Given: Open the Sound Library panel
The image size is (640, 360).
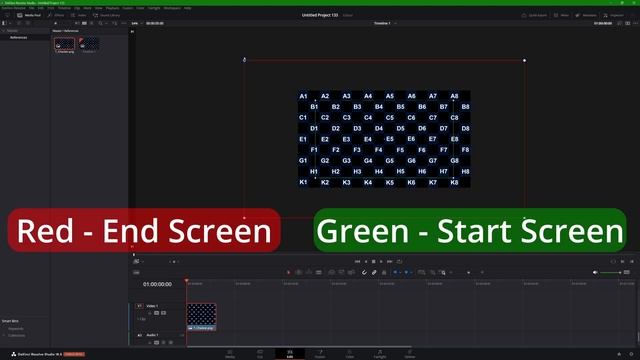Looking at the screenshot, I should click(107, 15).
